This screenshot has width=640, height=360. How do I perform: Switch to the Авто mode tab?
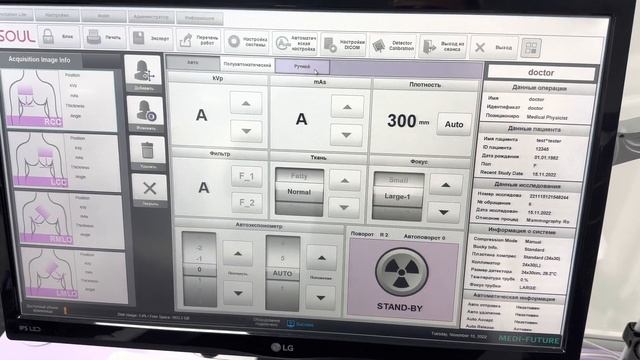pos(193,62)
